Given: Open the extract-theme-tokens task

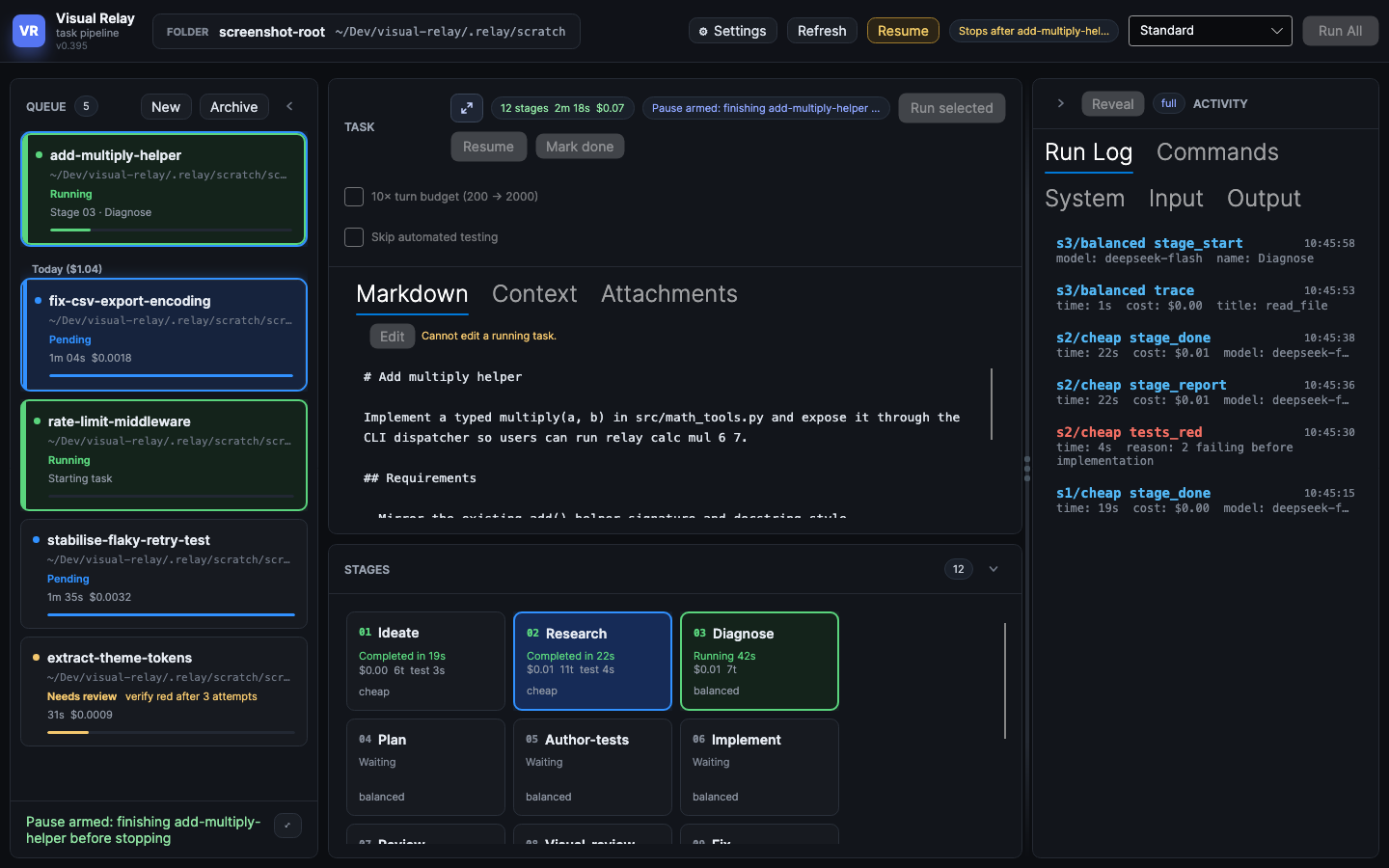Looking at the screenshot, I should pos(164,692).
